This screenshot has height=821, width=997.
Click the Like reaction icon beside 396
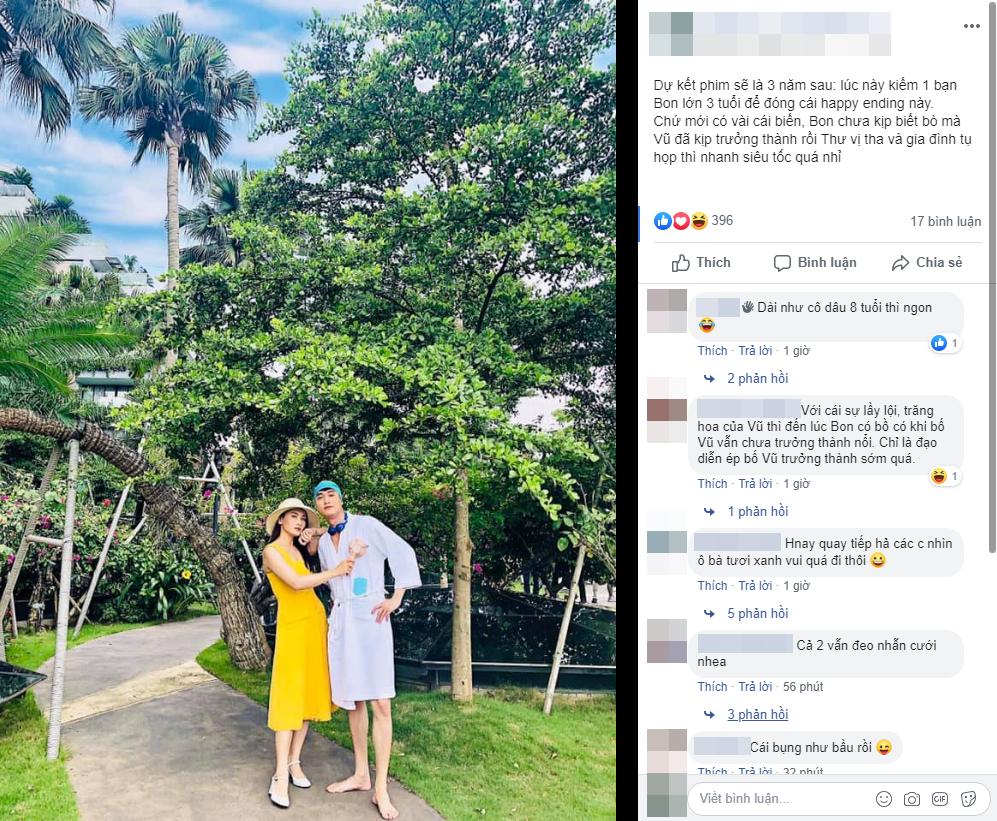(x=663, y=221)
